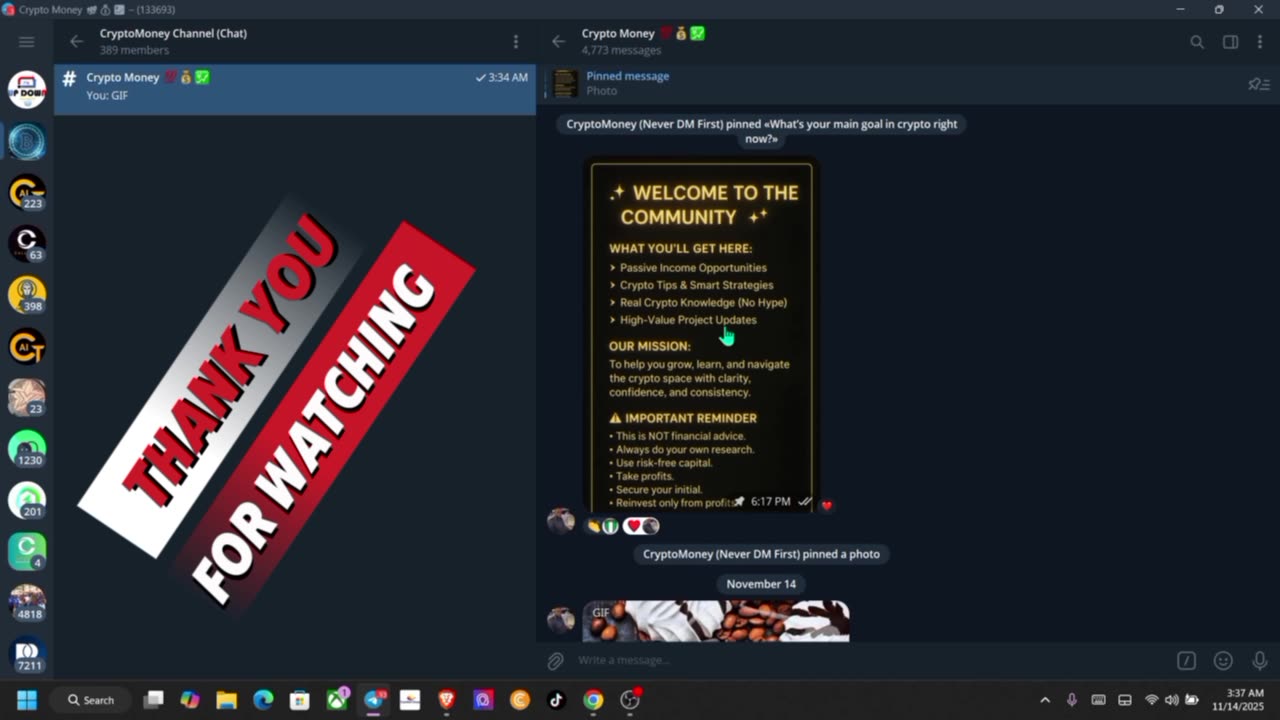
Task: Open the blue bitcoin logo sidebar chat
Action: (x=27, y=141)
